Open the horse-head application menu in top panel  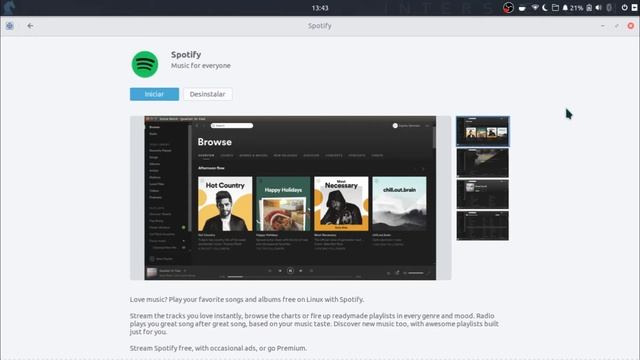(x=9, y=7)
